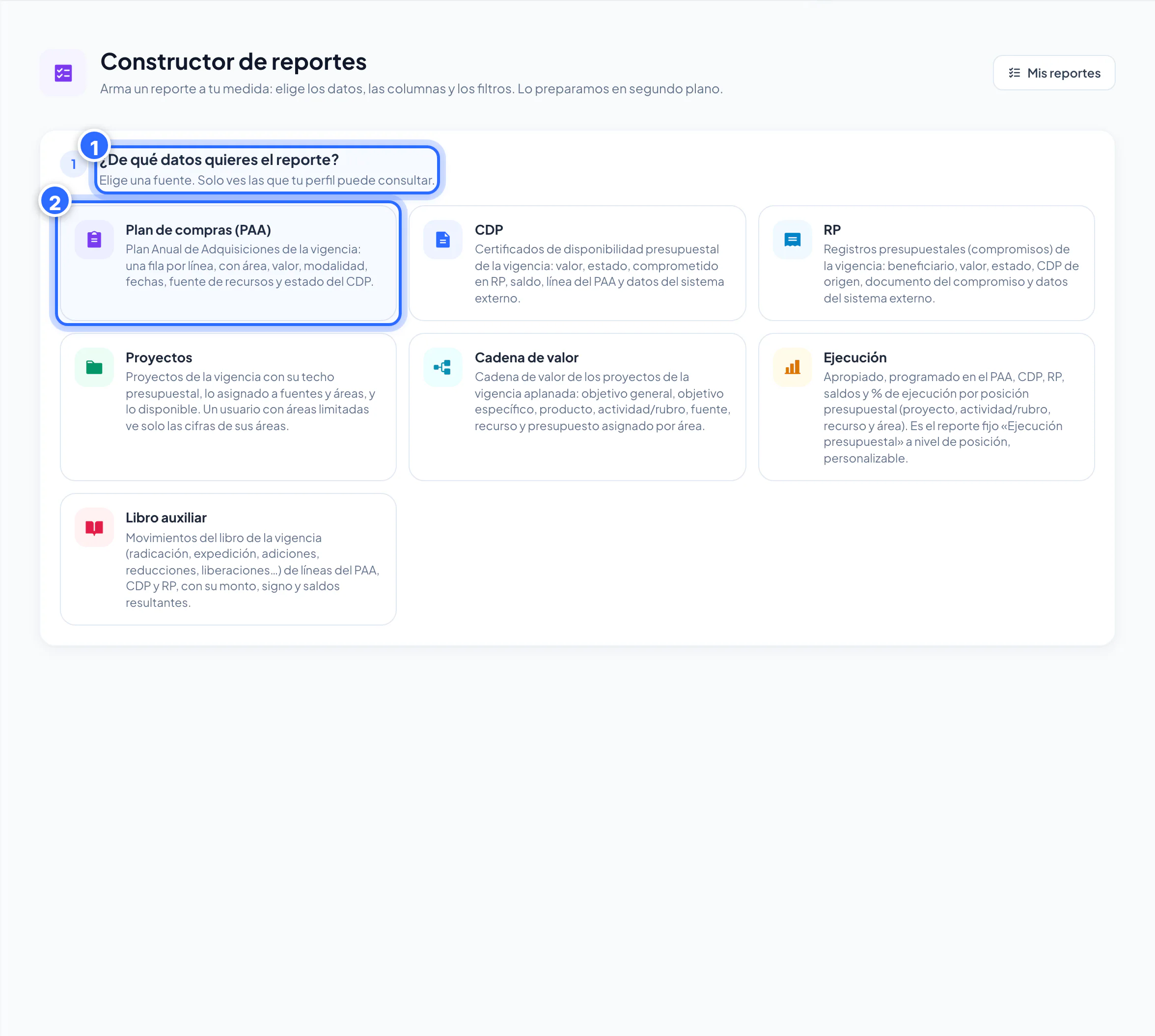Select Proyectos card heading
Viewport: 1155px width, 1036px height.
click(x=159, y=357)
